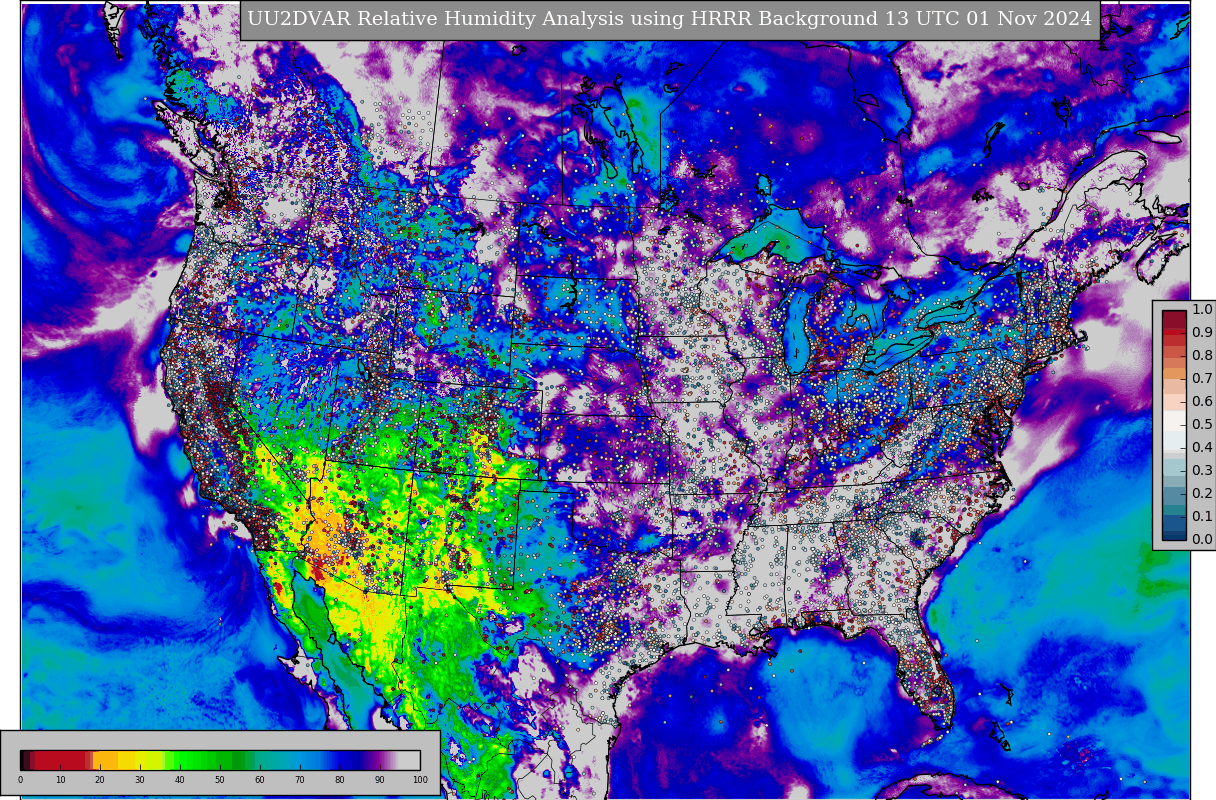Screen dimensions: 1216x800
Task: Click the 0.4 label on vertical colorbar
Action: 1202,448
